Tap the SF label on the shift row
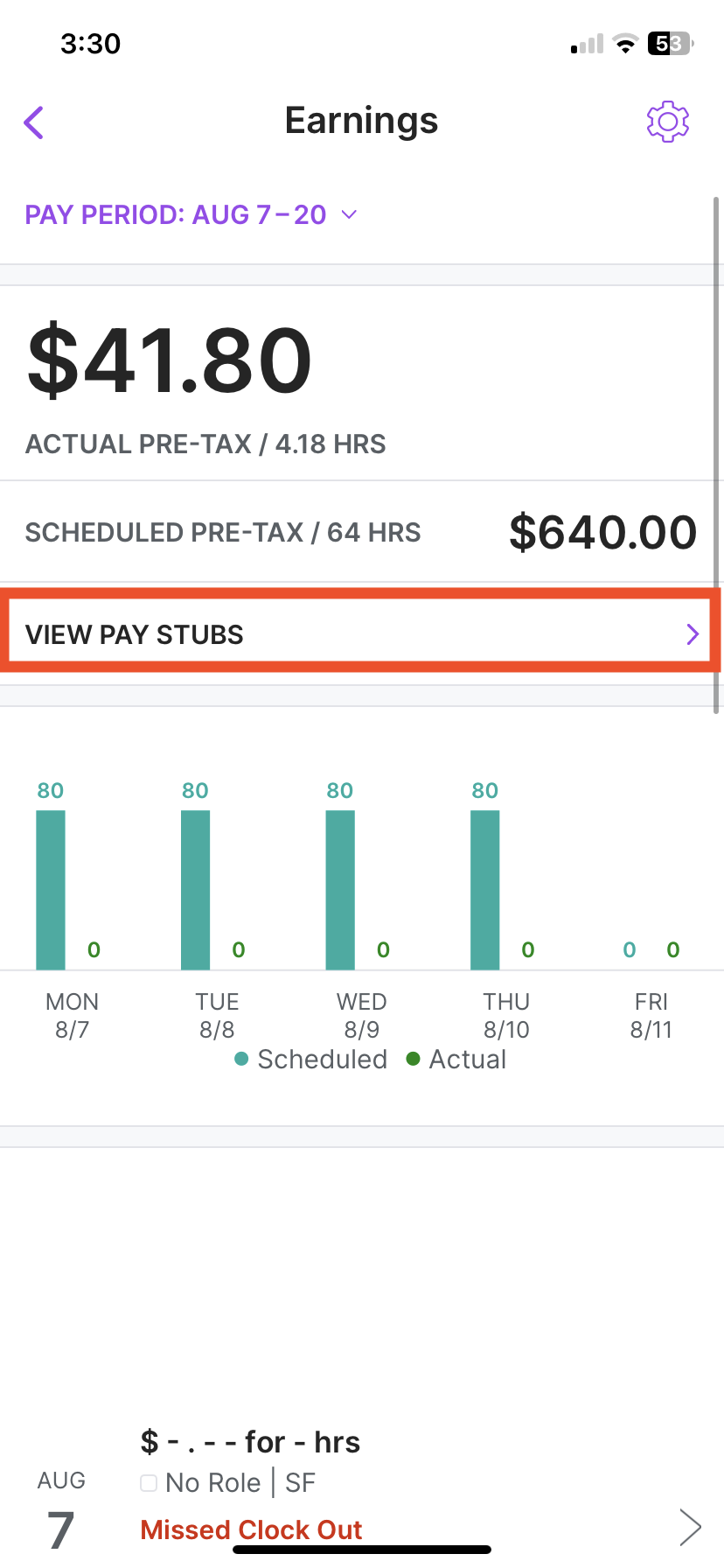The width and height of the screenshot is (724, 1568). tap(301, 1482)
